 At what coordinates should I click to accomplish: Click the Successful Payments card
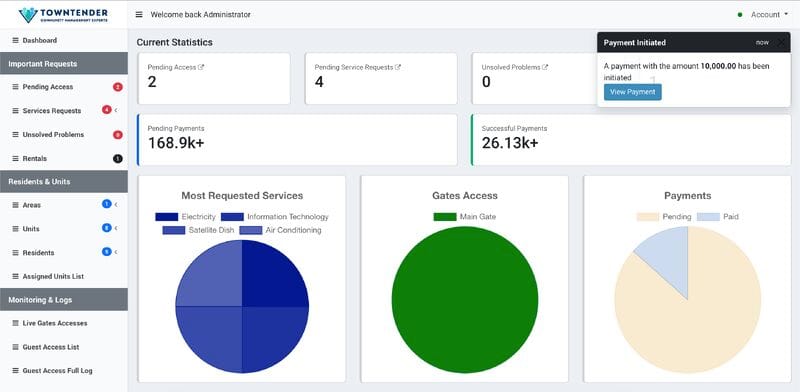pos(631,140)
